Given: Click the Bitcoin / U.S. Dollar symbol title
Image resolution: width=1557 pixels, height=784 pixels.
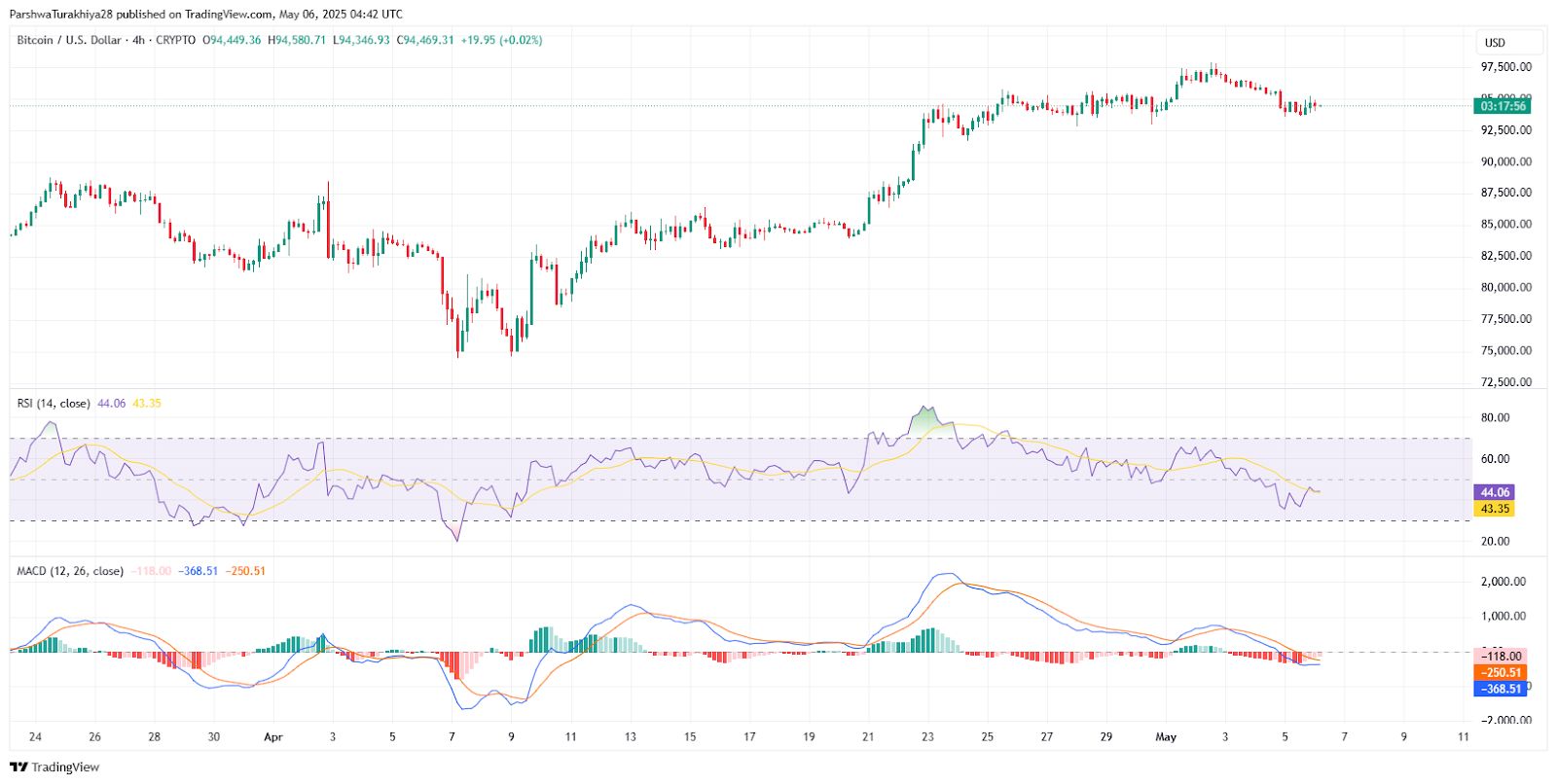Looking at the screenshot, I should tap(69, 40).
